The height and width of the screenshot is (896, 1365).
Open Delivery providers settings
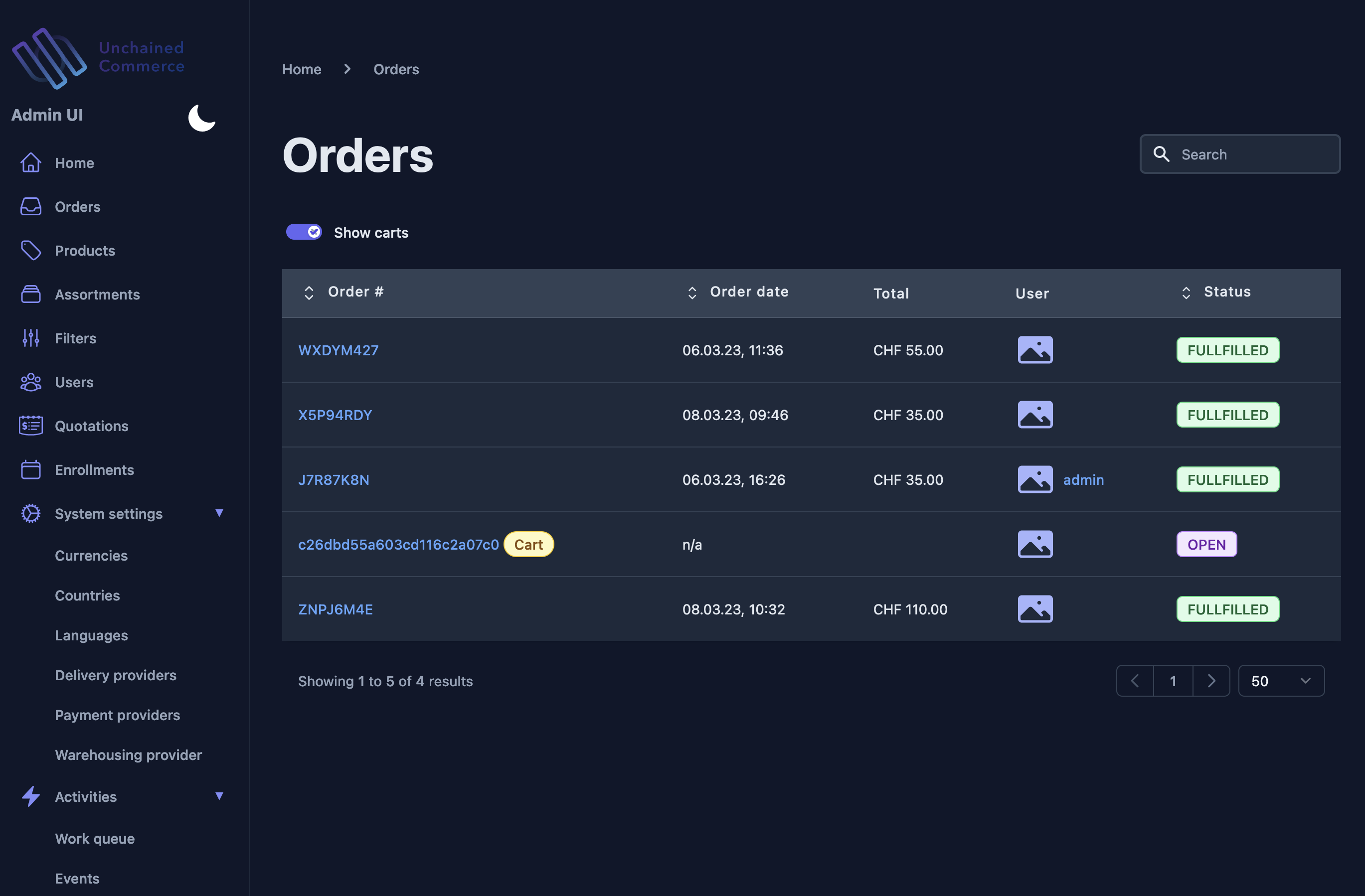tap(115, 675)
